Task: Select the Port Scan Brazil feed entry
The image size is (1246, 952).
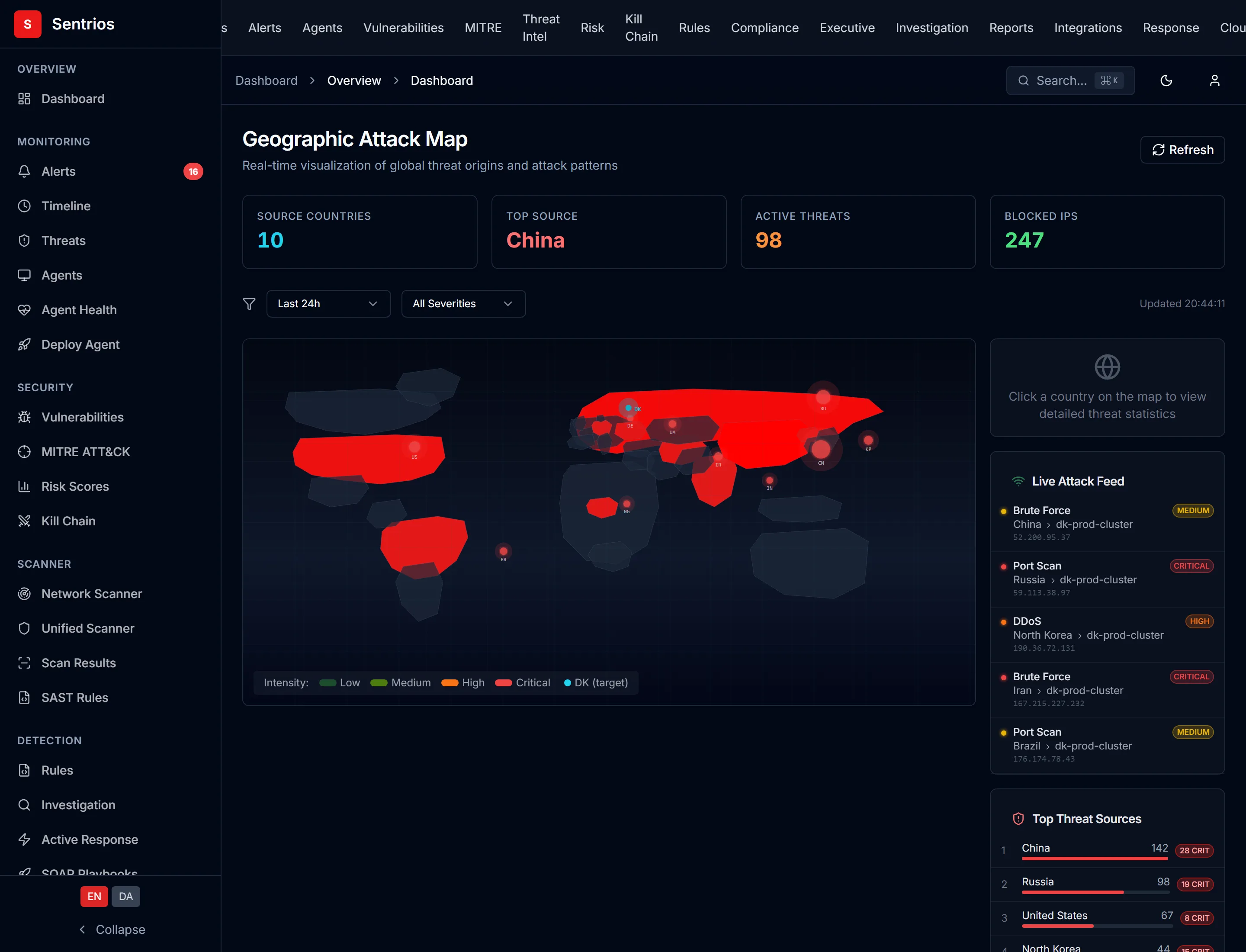Action: click(x=1107, y=745)
